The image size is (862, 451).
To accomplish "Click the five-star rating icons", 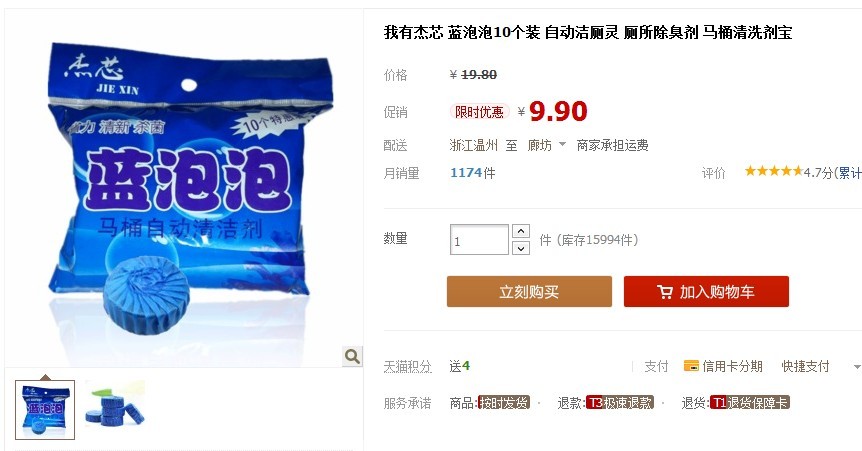I will pos(773,172).
